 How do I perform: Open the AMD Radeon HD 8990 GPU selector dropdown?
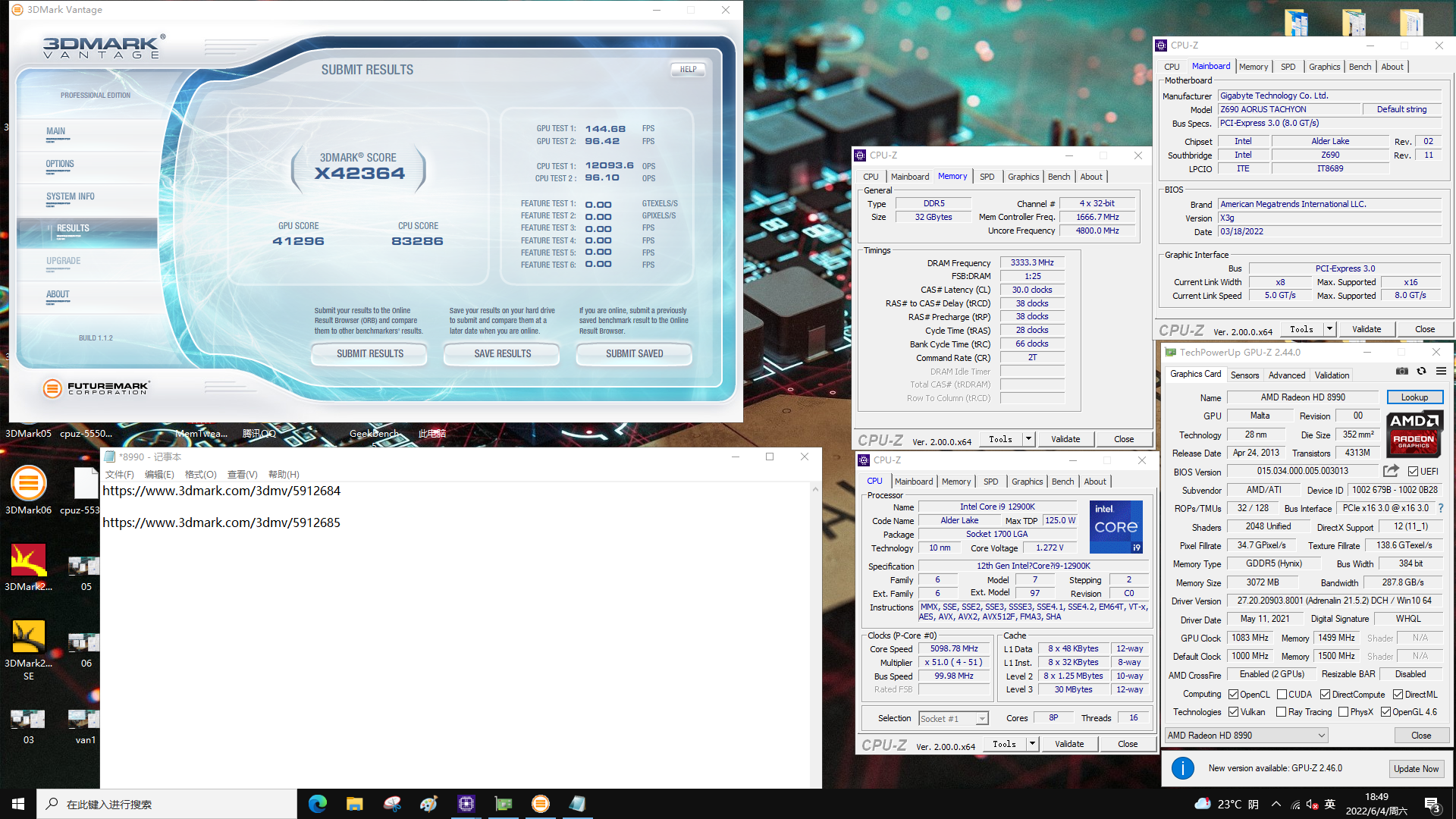(1247, 736)
